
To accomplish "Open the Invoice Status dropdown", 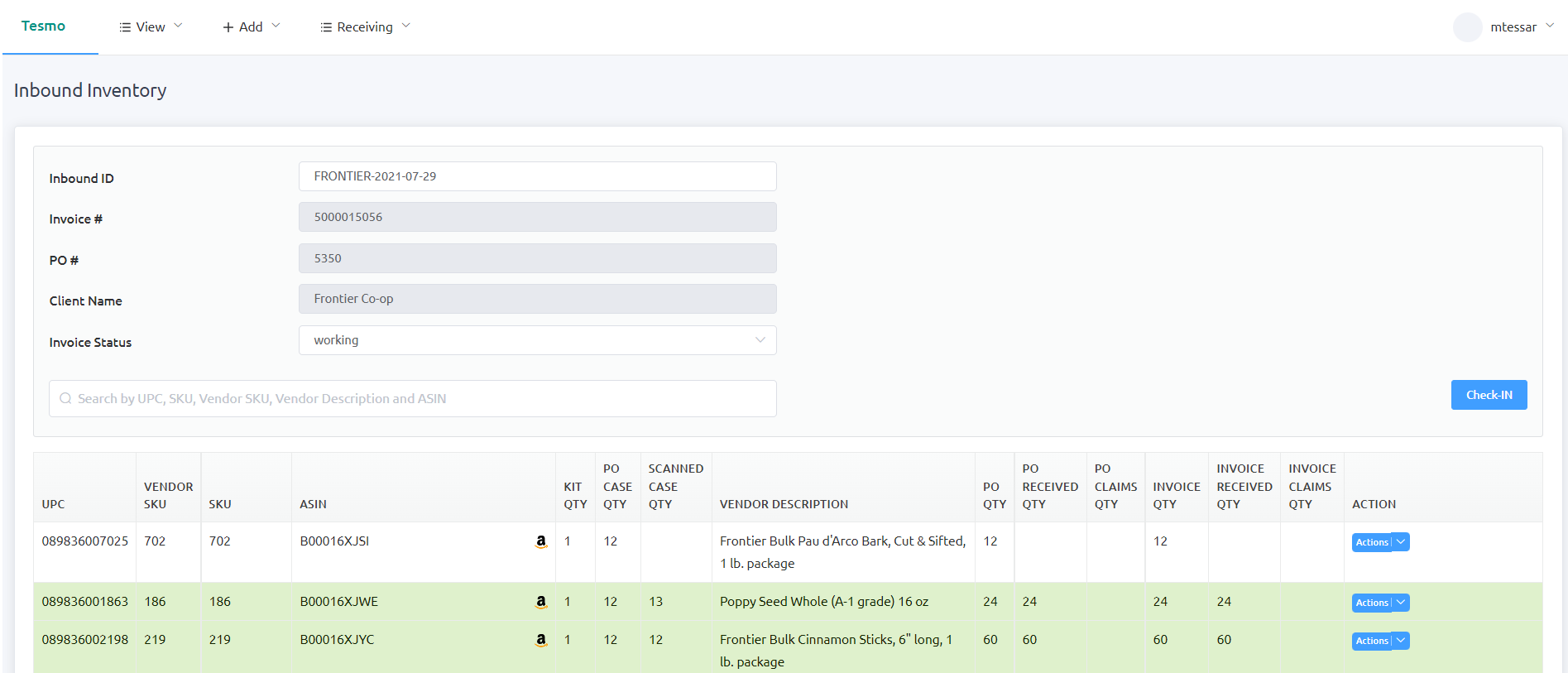I will (x=537, y=340).
